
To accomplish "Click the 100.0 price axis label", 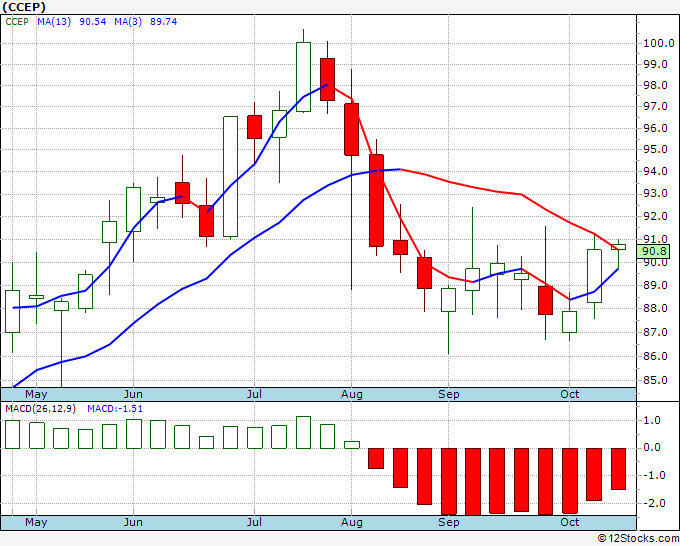I will coord(659,43).
